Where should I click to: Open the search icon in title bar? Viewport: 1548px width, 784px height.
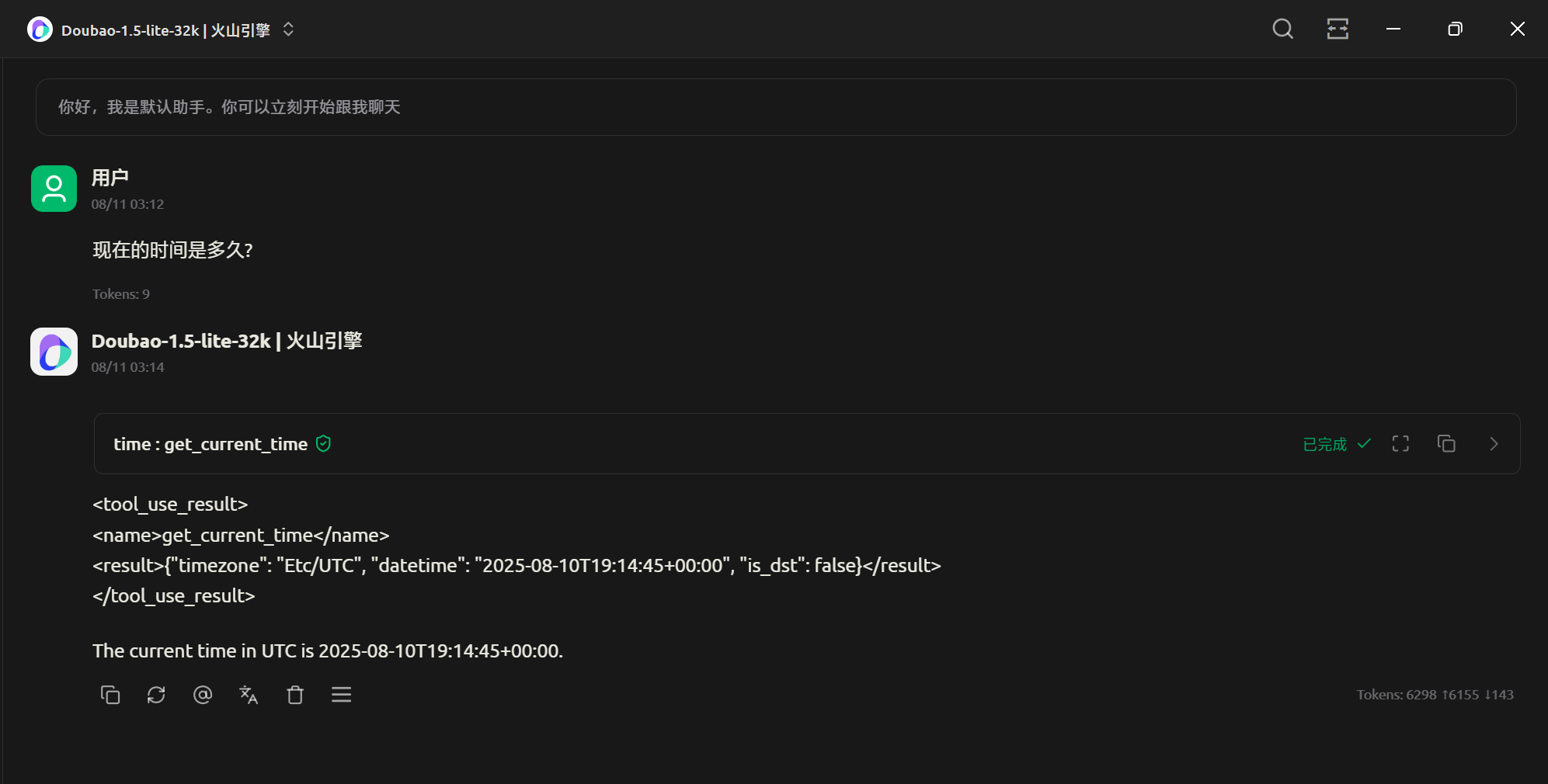1282,29
